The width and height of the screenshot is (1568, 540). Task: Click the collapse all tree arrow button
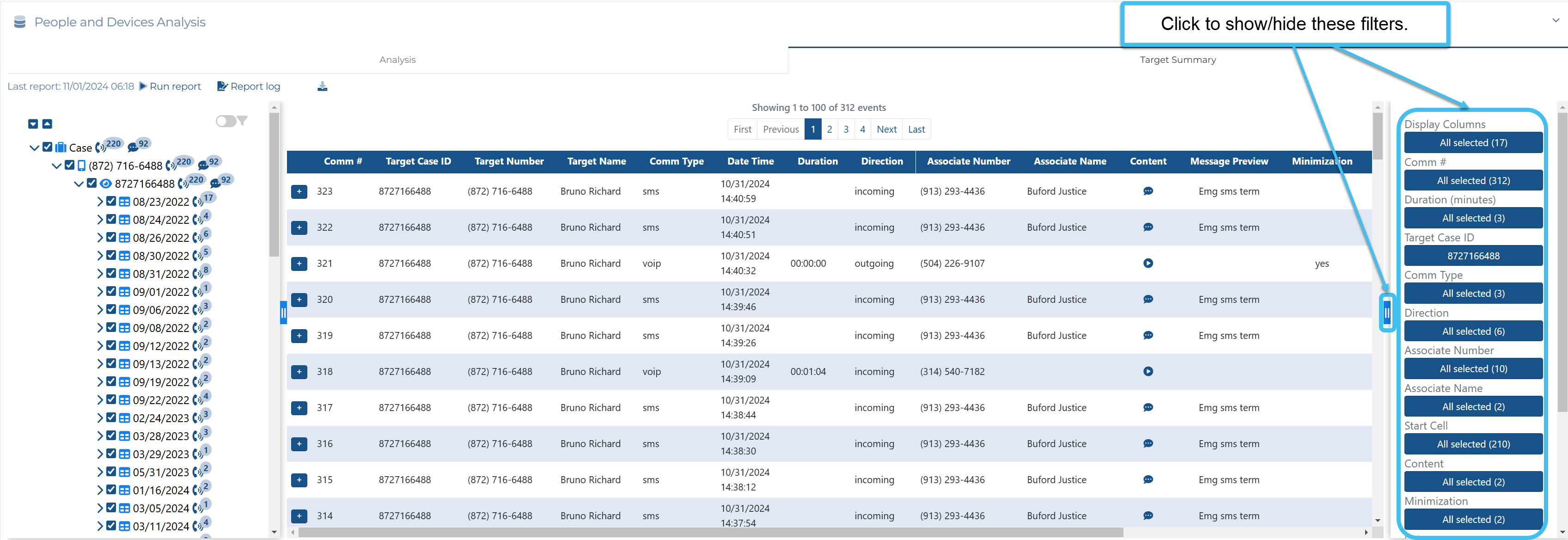click(48, 124)
